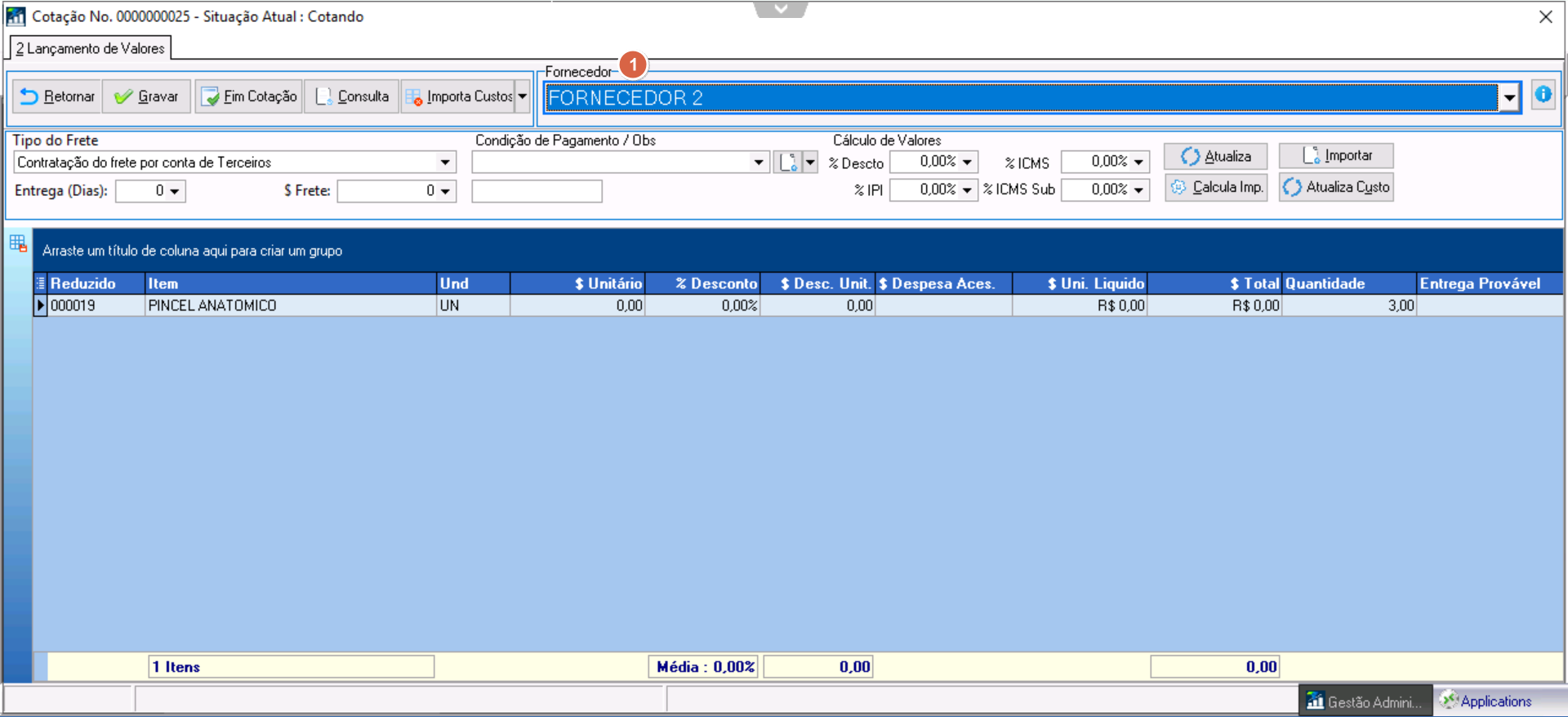Open the Tipo do Frete dropdown
This screenshot has height=717, width=1568.
pyautogui.click(x=445, y=163)
